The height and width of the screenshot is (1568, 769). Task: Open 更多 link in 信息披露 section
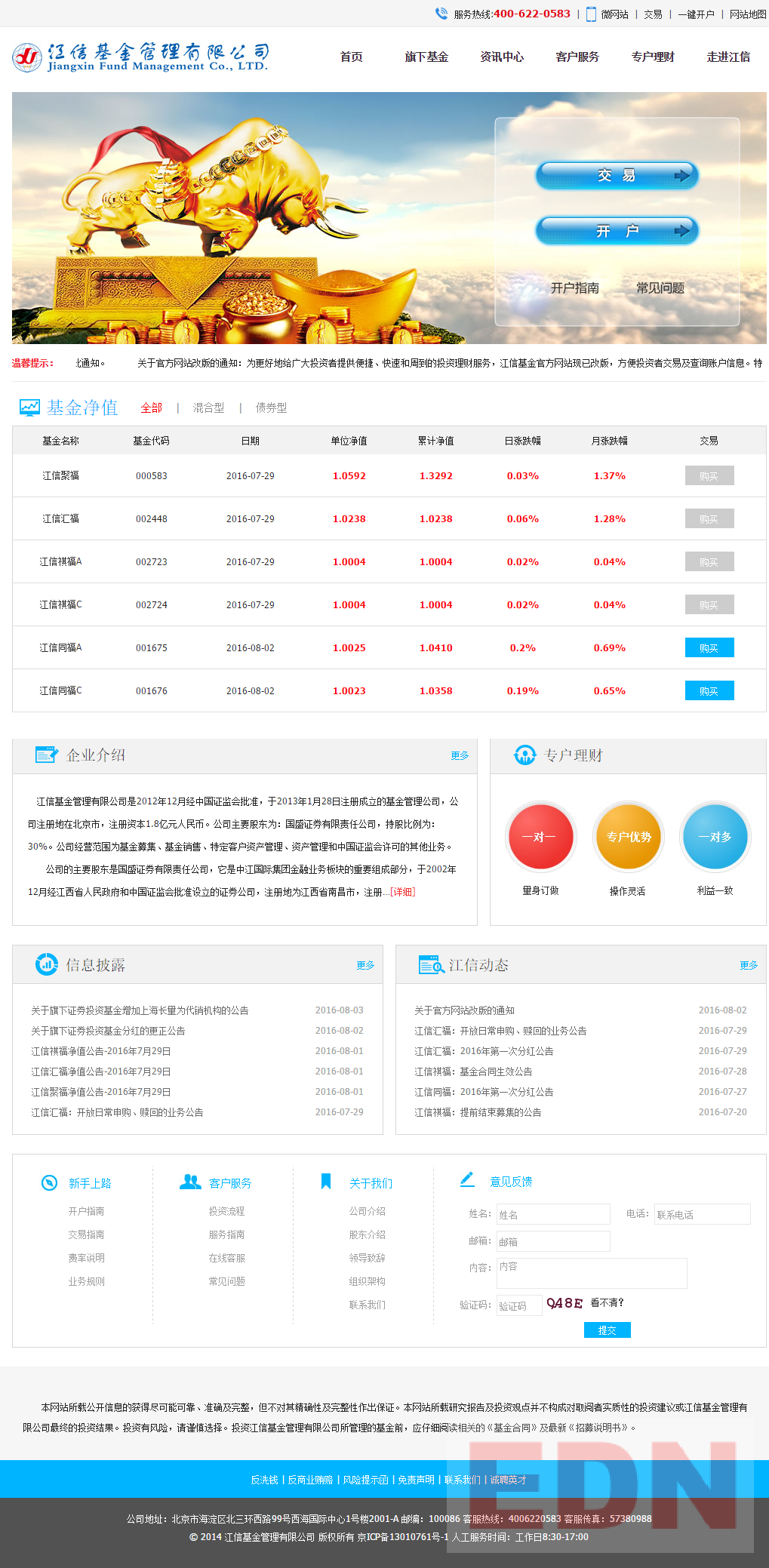(x=365, y=965)
